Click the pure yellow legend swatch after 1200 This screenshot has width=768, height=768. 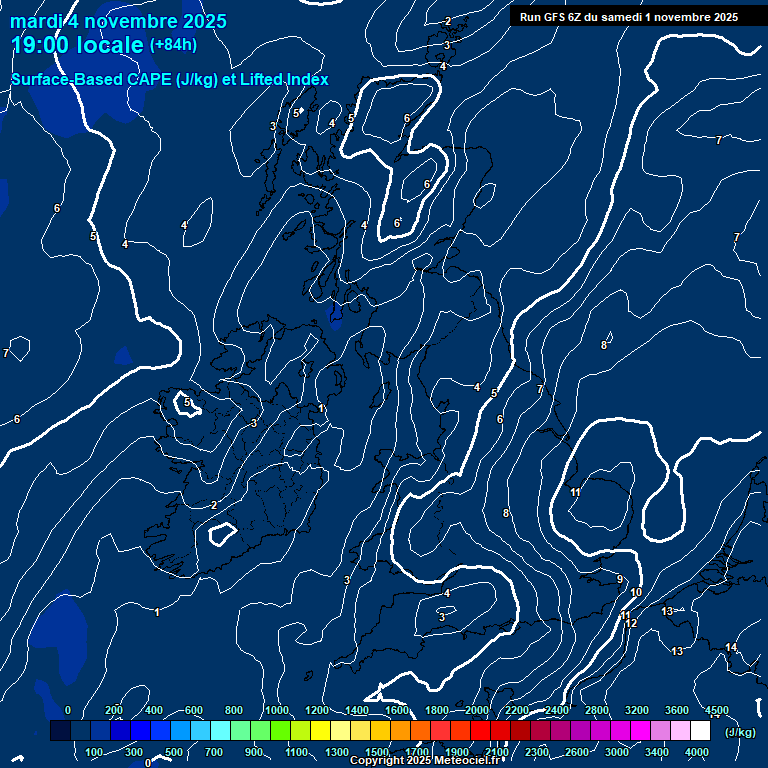(x=320, y=730)
